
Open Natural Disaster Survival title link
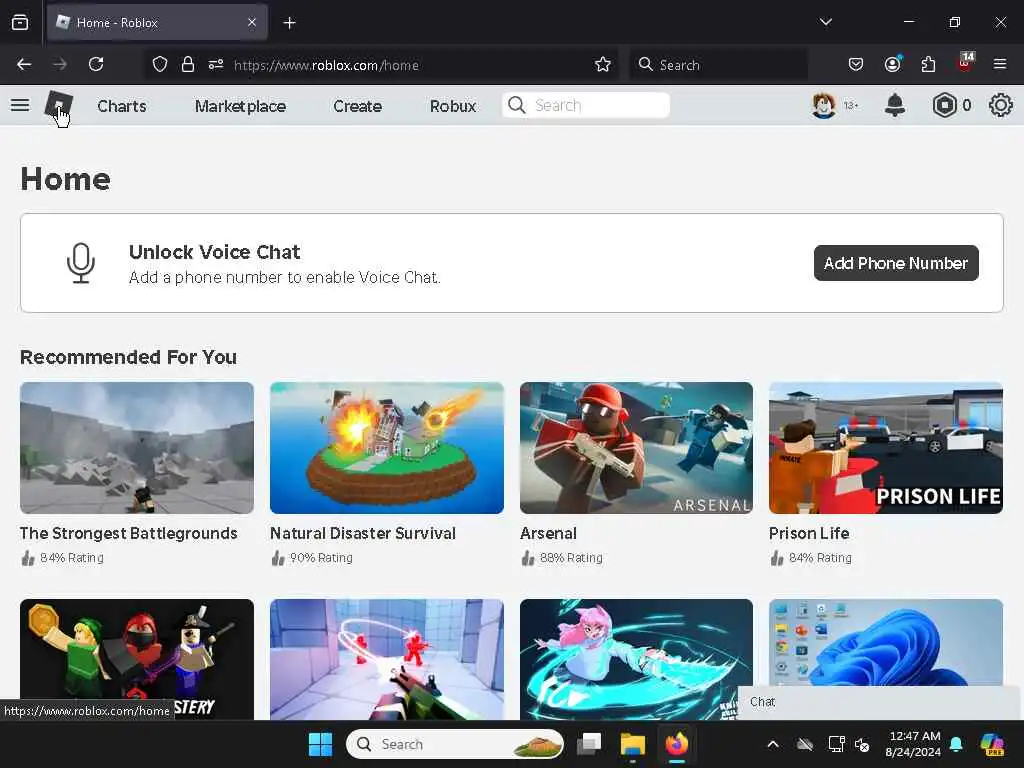[x=363, y=534]
